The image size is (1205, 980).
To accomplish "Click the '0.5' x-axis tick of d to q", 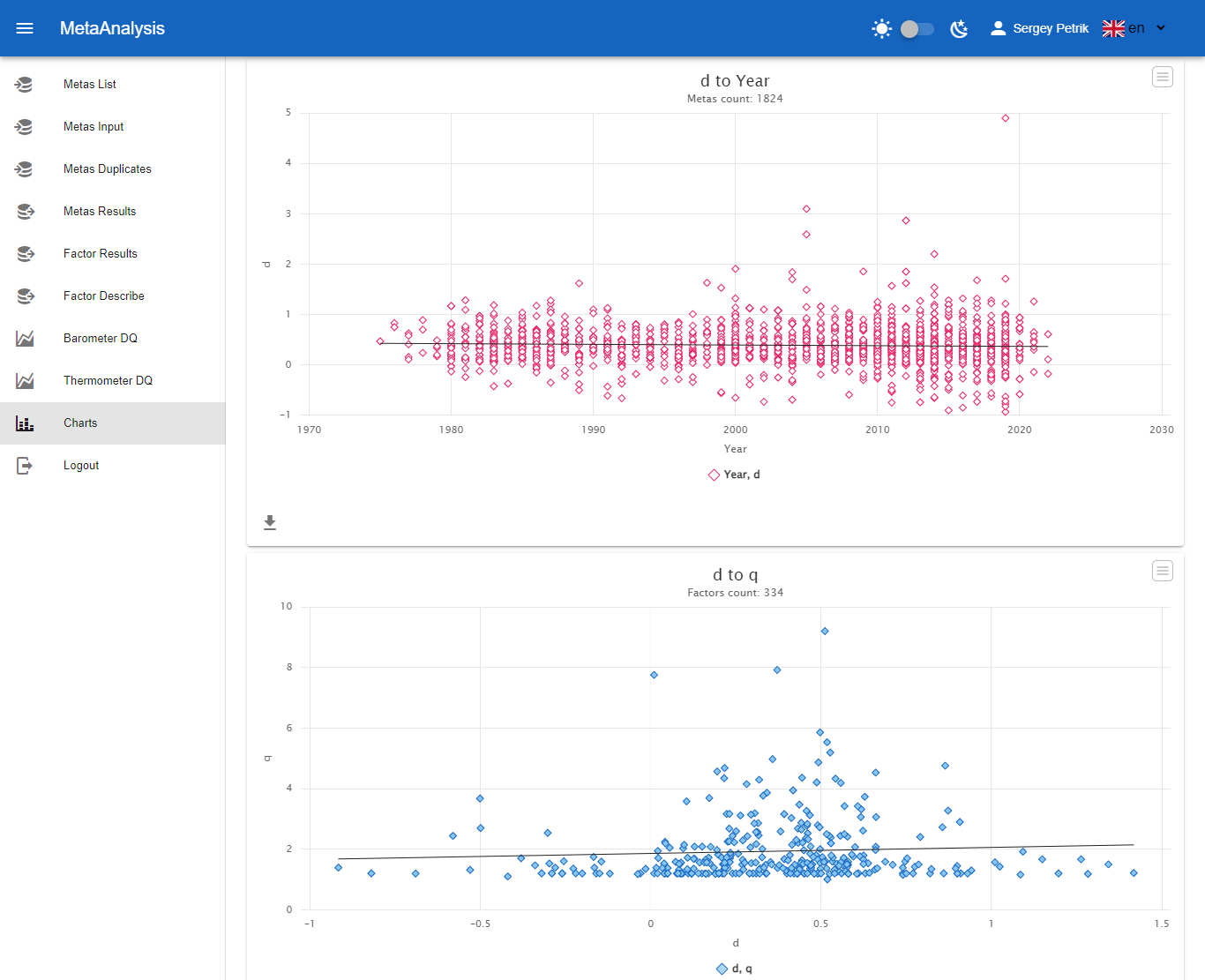I will [x=821, y=924].
